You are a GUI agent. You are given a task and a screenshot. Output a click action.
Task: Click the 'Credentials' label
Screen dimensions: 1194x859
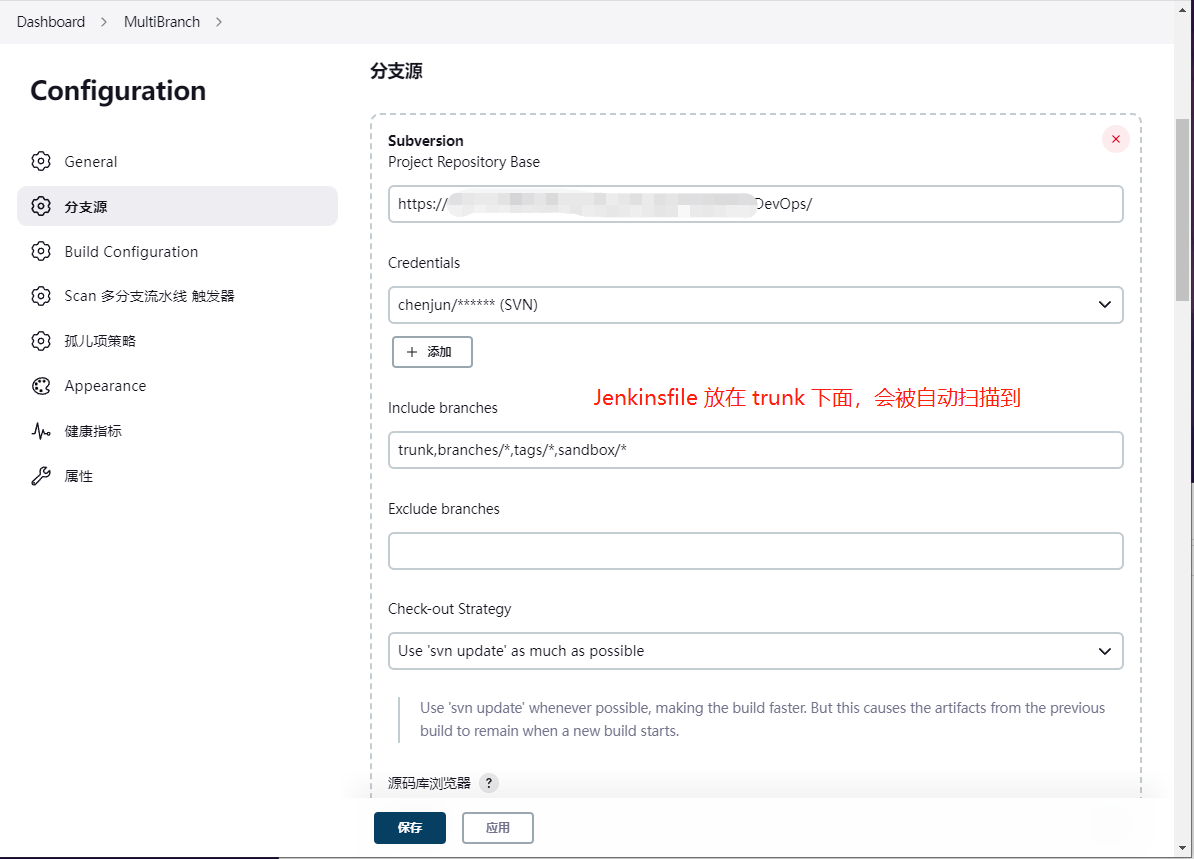coord(424,263)
